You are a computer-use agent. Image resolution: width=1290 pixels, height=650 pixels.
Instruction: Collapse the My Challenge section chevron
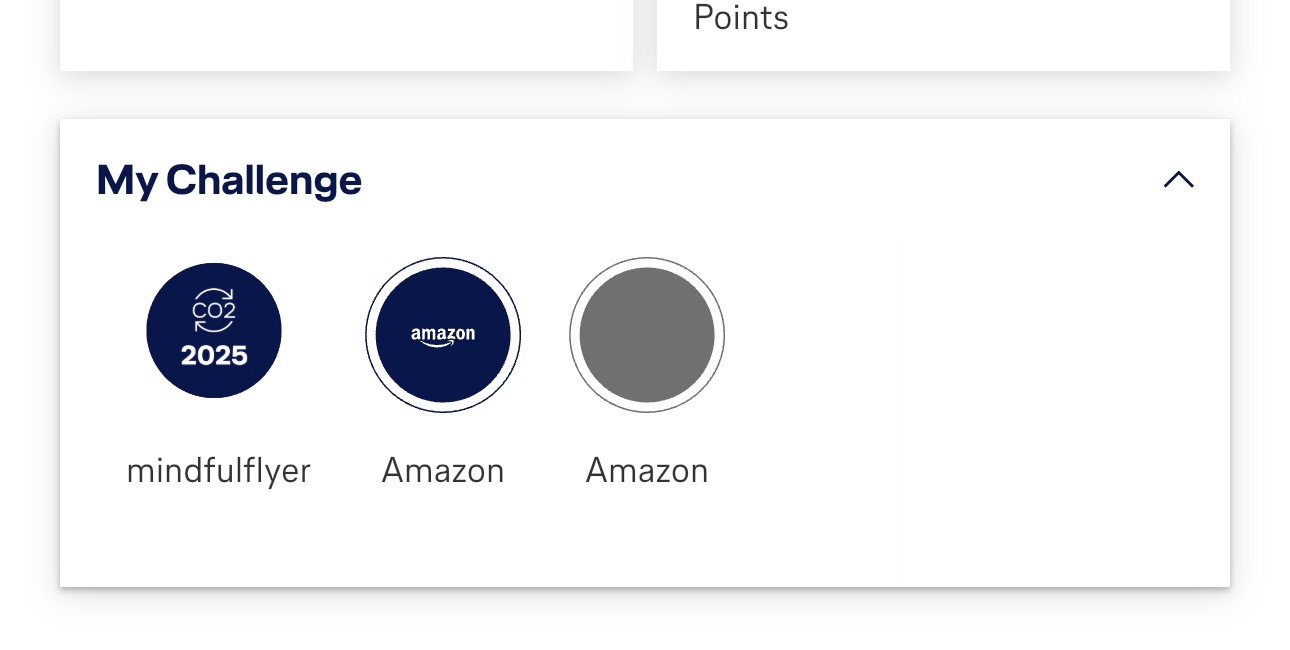(1179, 180)
